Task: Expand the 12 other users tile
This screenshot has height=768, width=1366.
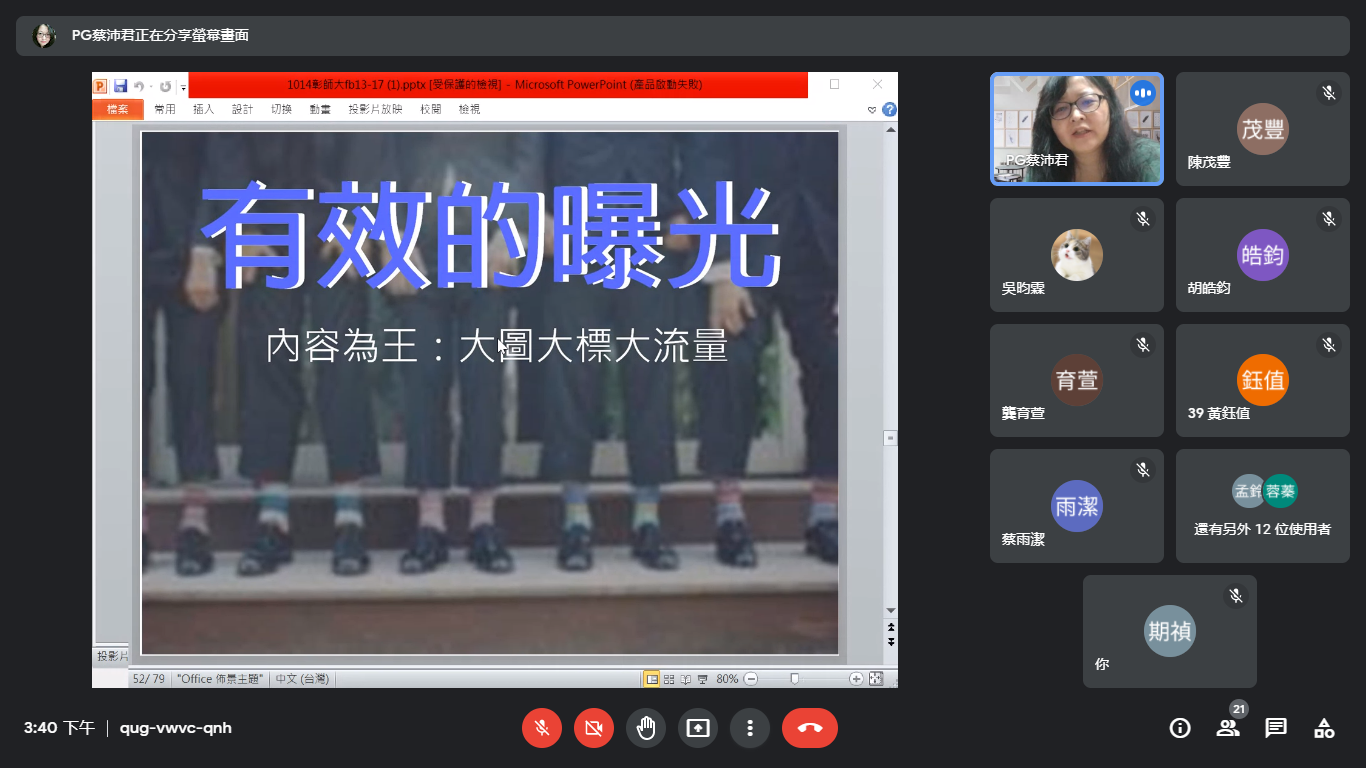Action: tap(1262, 506)
